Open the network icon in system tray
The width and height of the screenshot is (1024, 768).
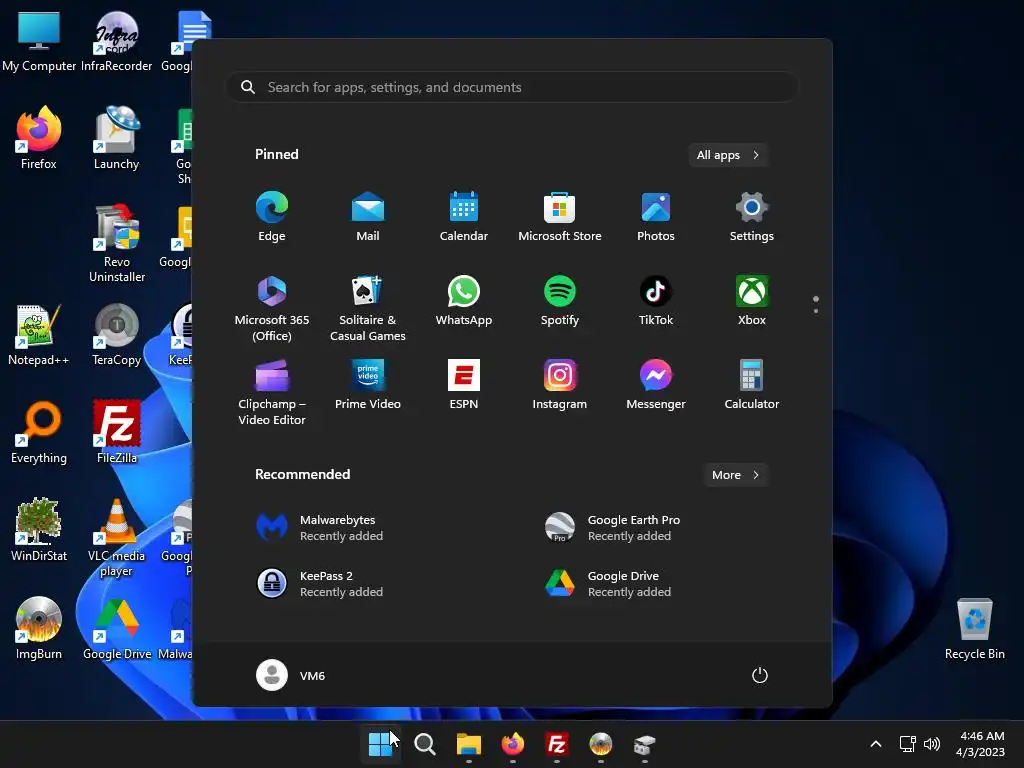pyautogui.click(x=907, y=744)
